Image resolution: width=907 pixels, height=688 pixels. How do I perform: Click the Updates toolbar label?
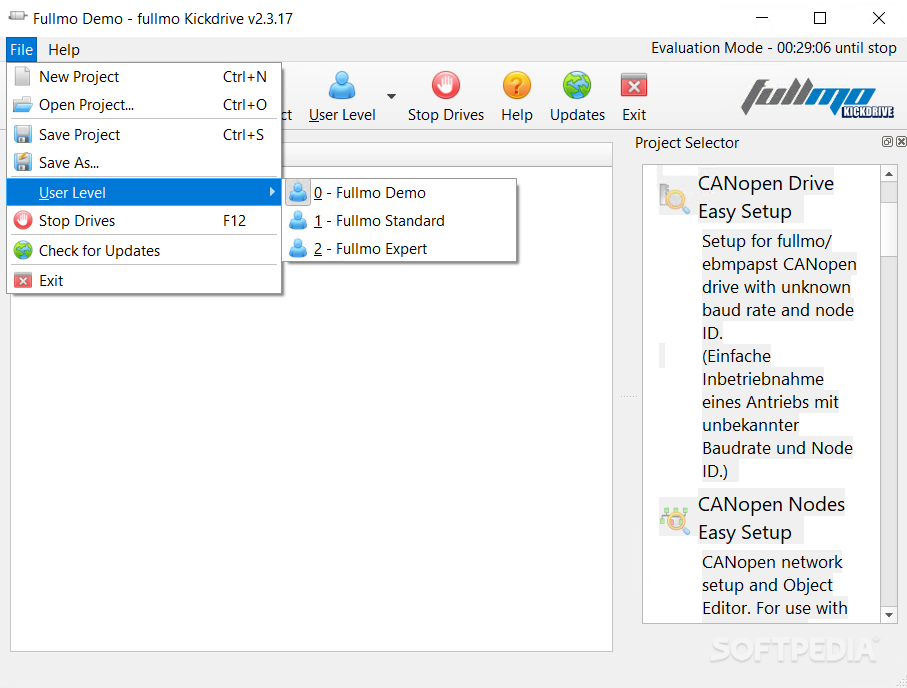click(577, 115)
